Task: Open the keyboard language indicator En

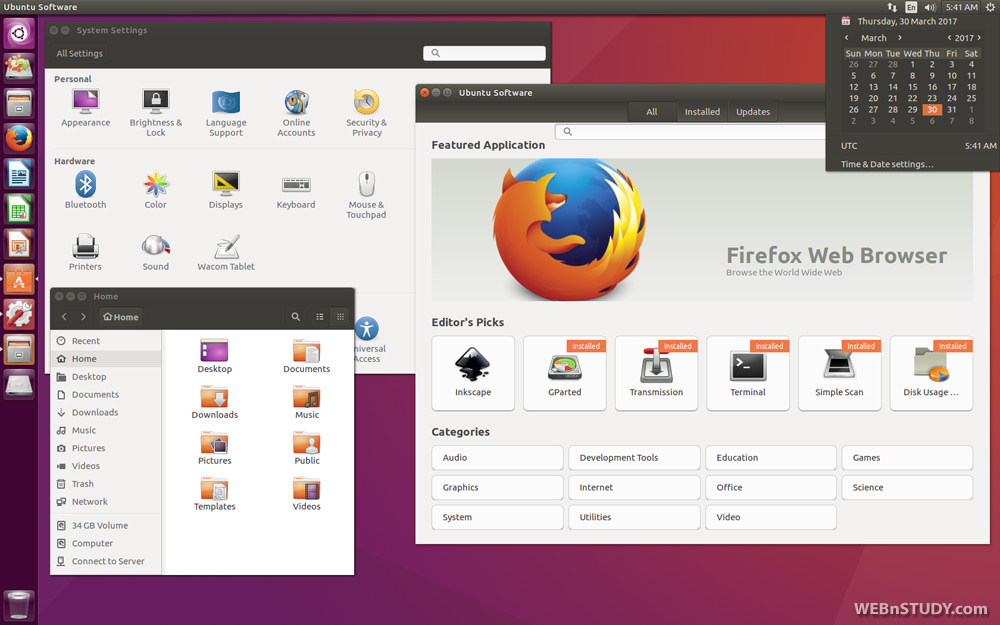Action: (911, 7)
